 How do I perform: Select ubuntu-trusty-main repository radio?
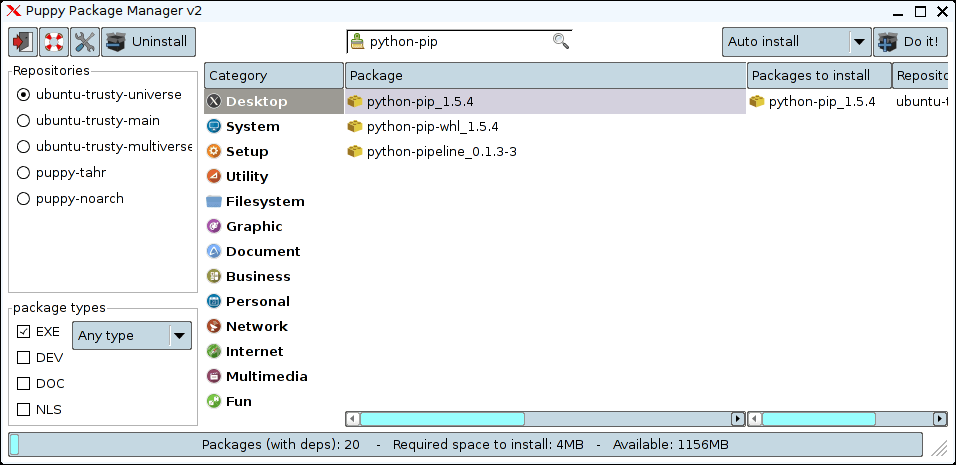pyautogui.click(x=24, y=120)
